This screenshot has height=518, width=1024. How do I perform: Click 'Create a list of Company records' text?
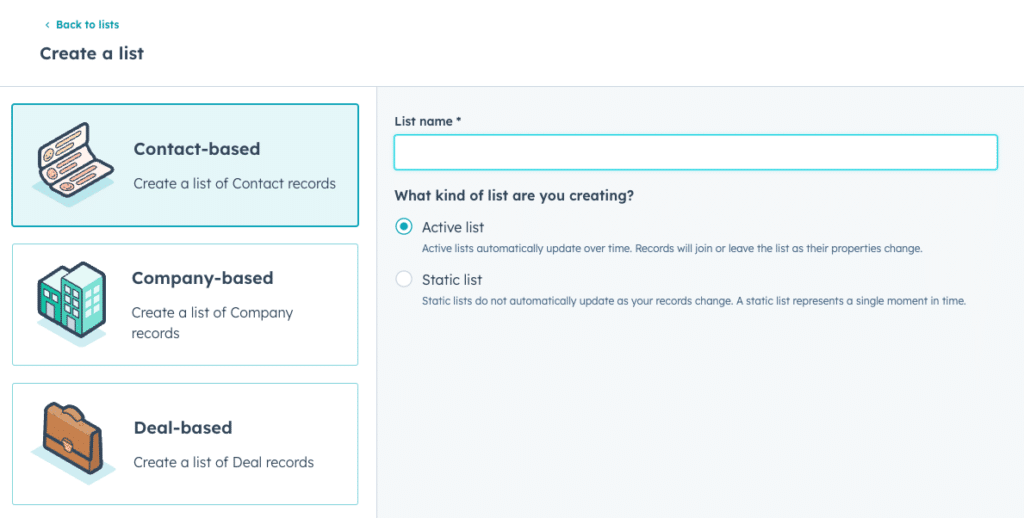tap(212, 323)
